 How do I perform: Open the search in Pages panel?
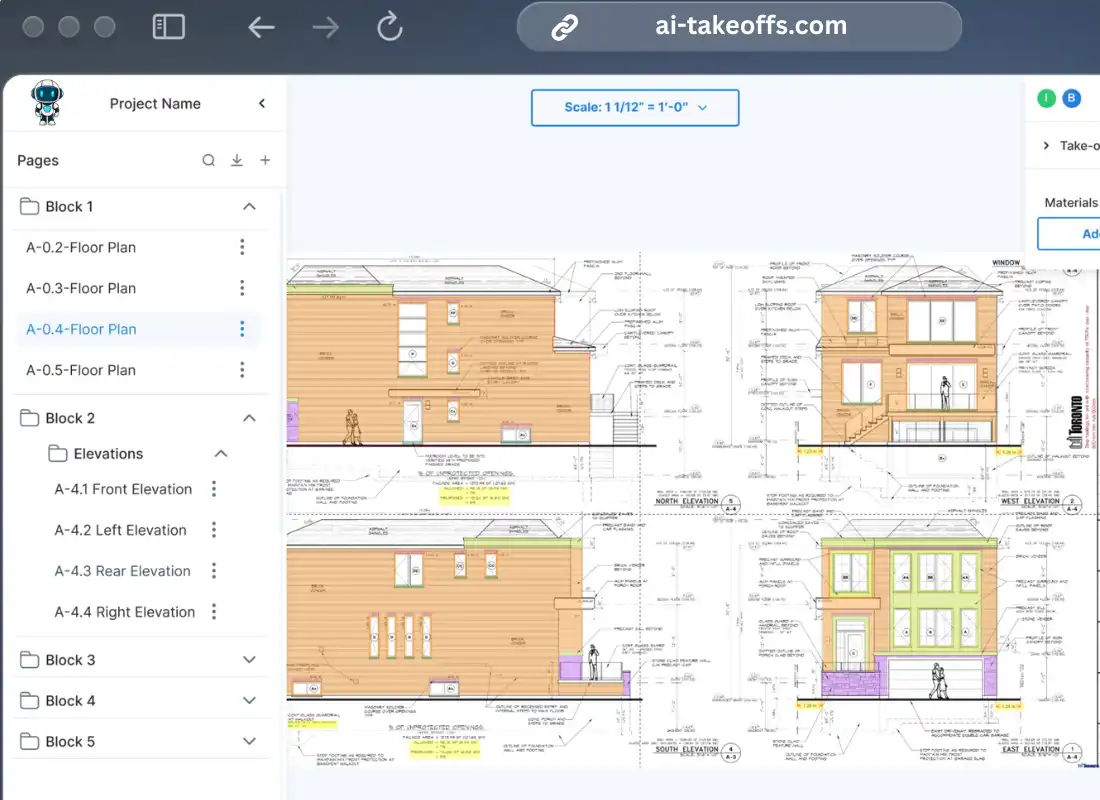coord(208,160)
